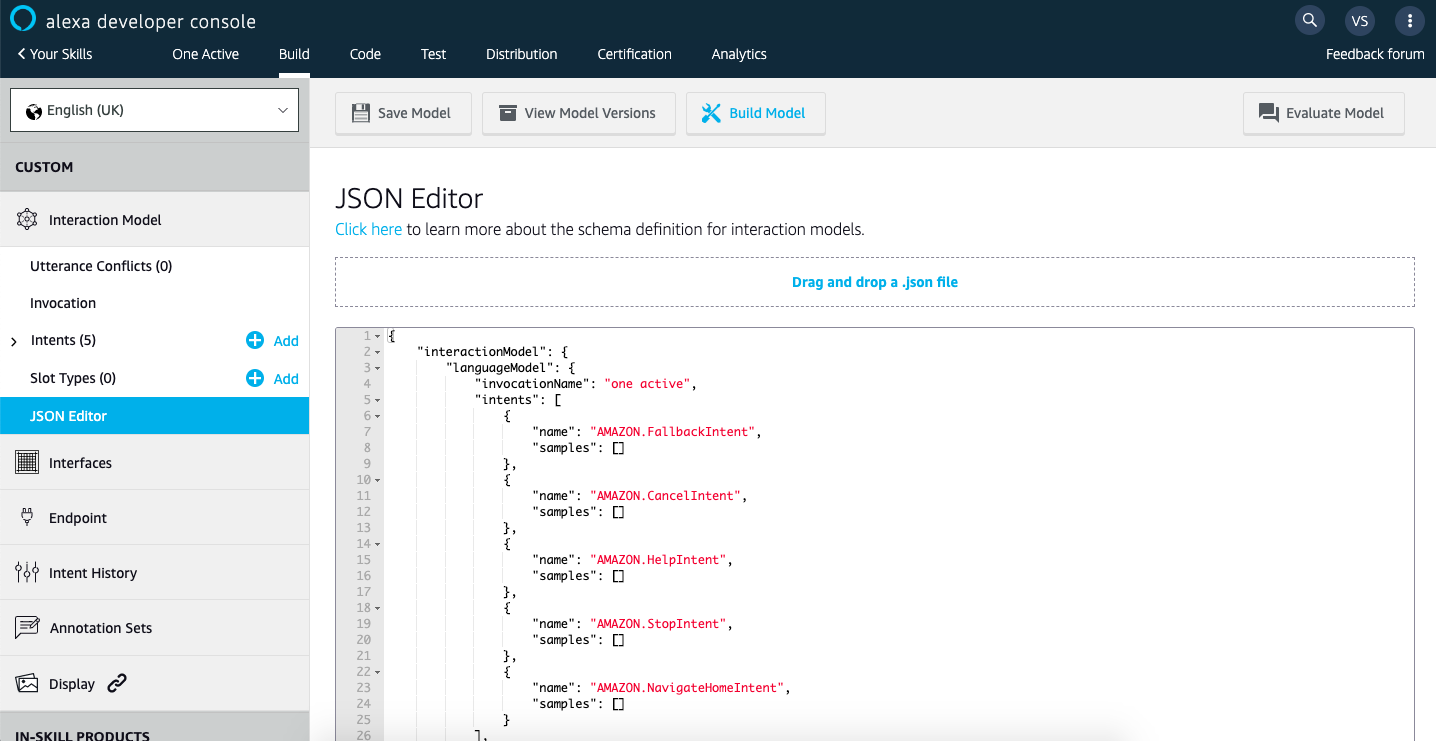Click "one active" invocation name value in editor

(648, 384)
